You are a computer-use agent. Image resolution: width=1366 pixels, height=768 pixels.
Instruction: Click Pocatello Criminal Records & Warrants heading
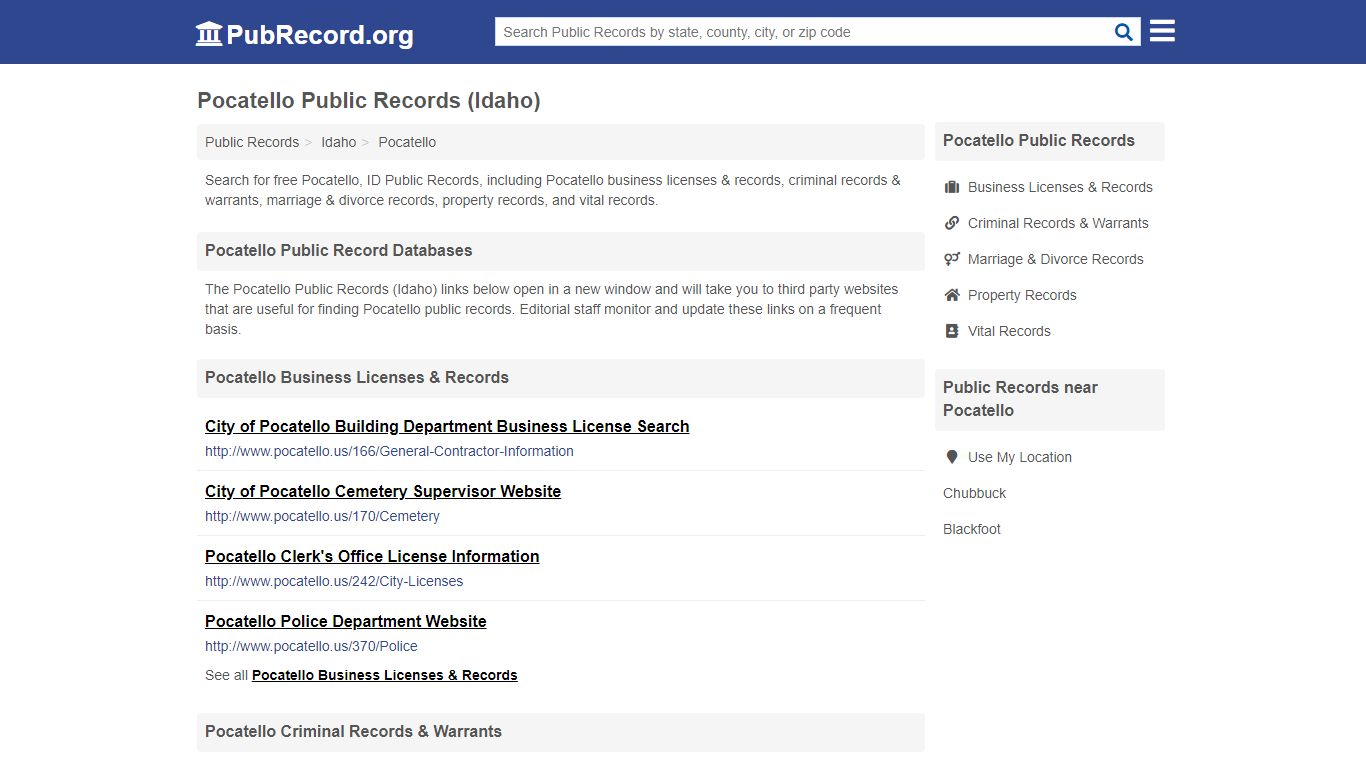[353, 732]
